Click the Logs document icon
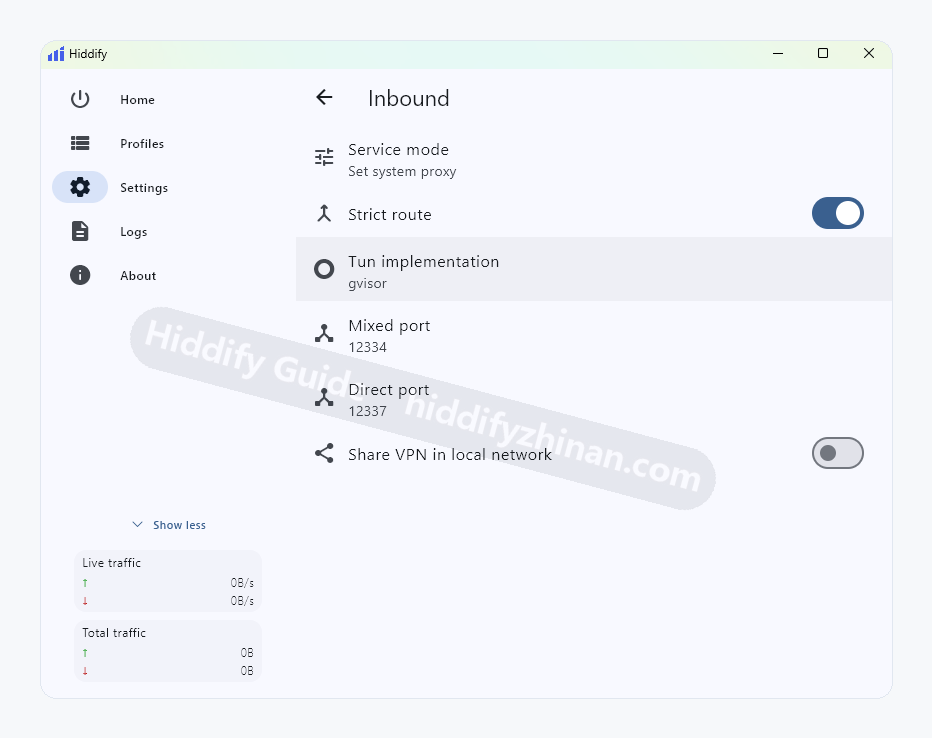This screenshot has height=738, width=932. pyautogui.click(x=80, y=231)
